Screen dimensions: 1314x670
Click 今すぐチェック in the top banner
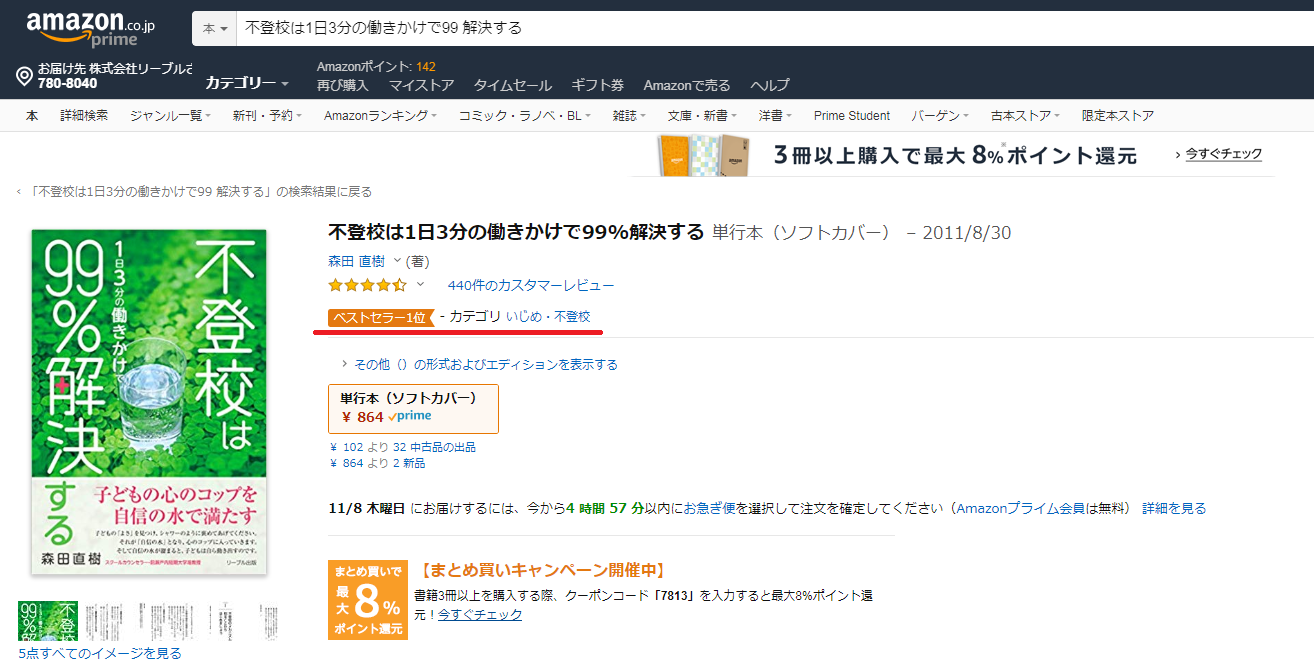coord(1224,154)
